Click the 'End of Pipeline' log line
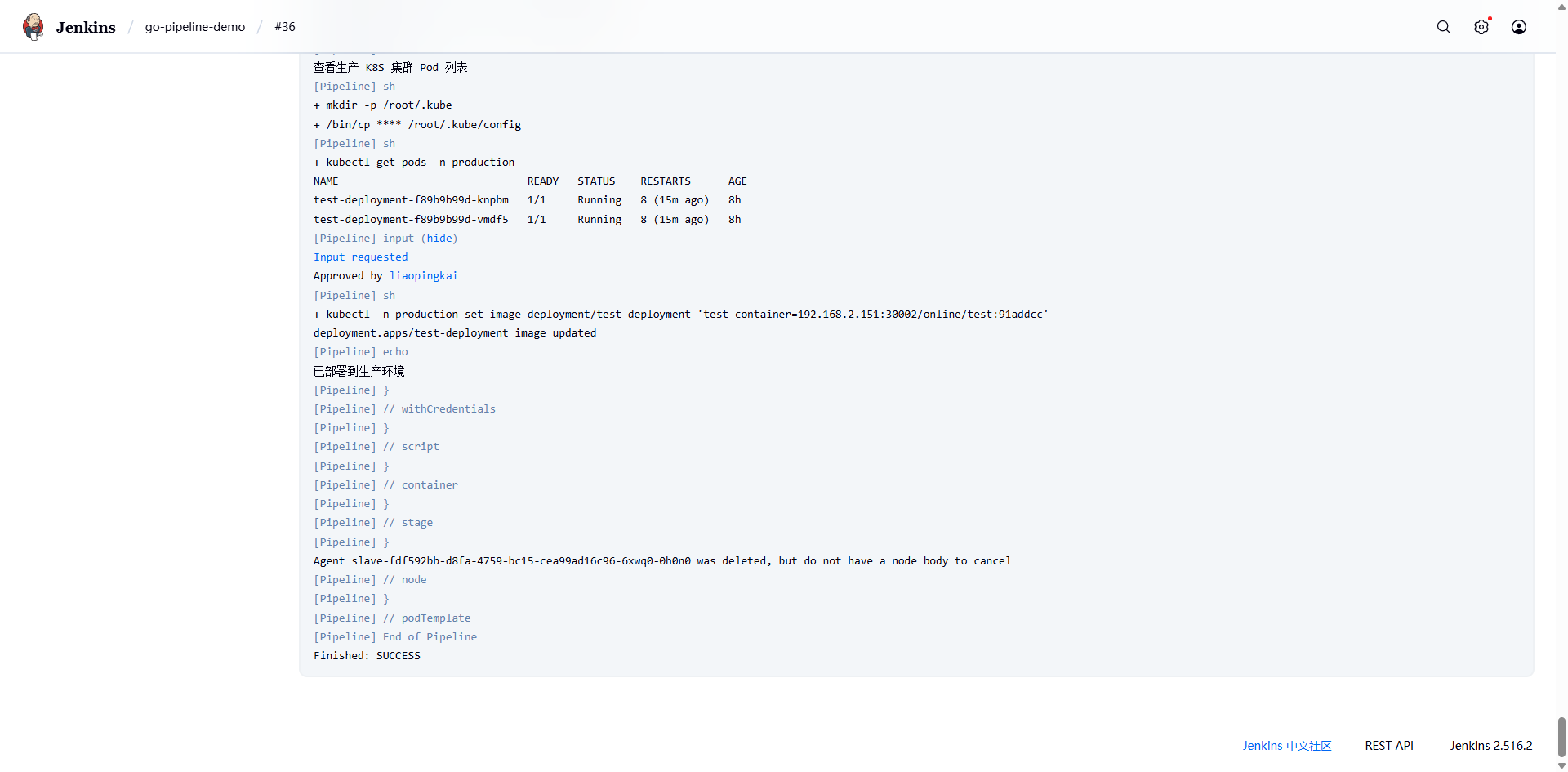The width and height of the screenshot is (1568, 772). pyautogui.click(x=430, y=637)
